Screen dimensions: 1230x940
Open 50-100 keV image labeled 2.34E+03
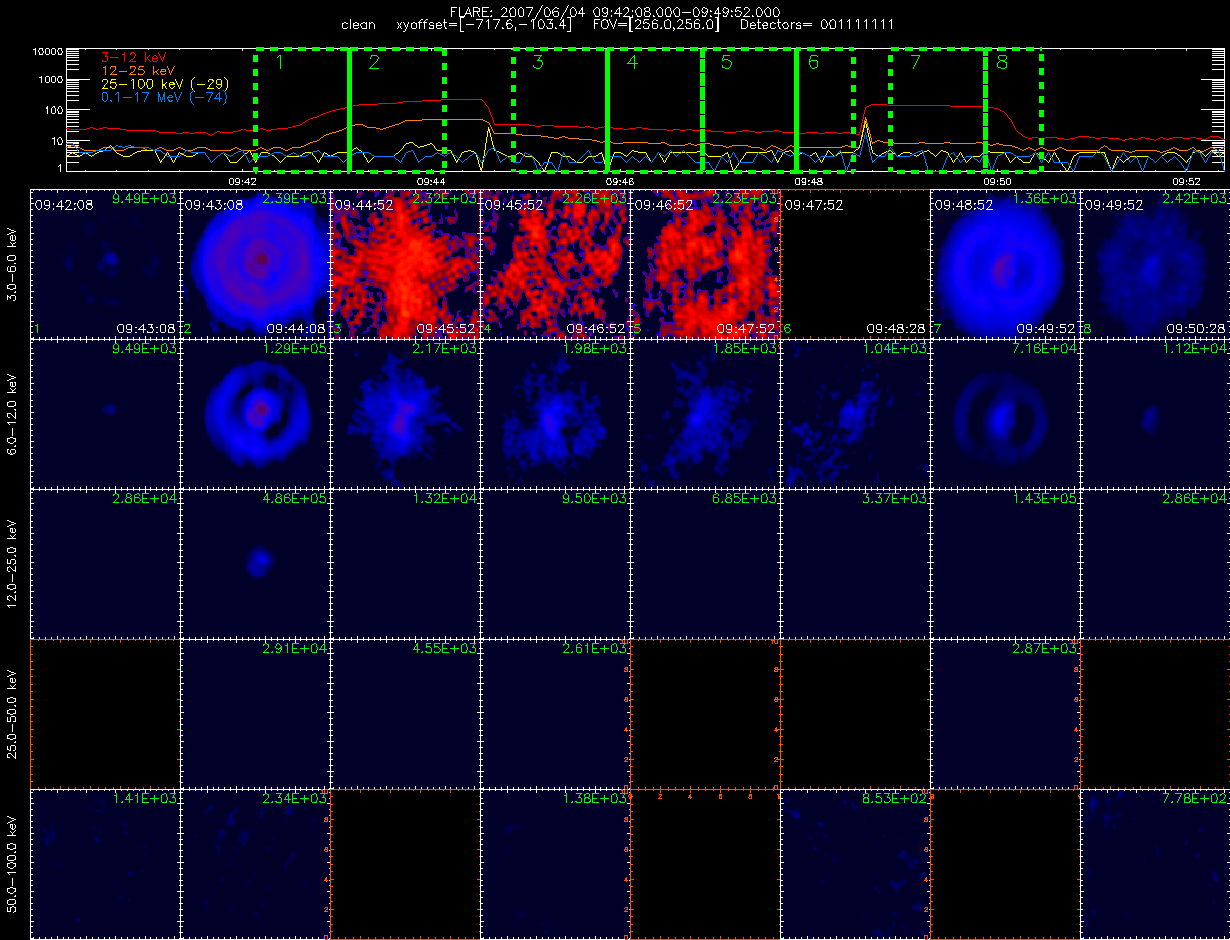point(255,863)
